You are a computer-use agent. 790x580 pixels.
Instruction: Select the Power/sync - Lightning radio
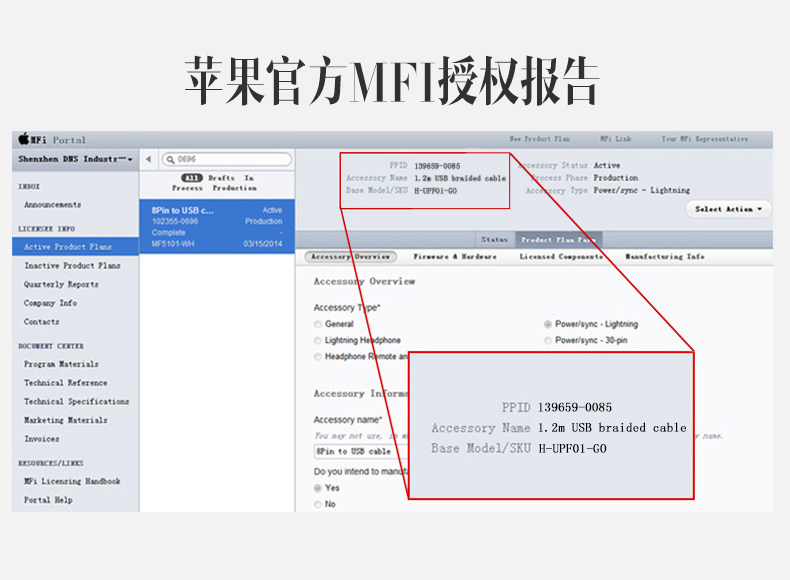pos(548,324)
